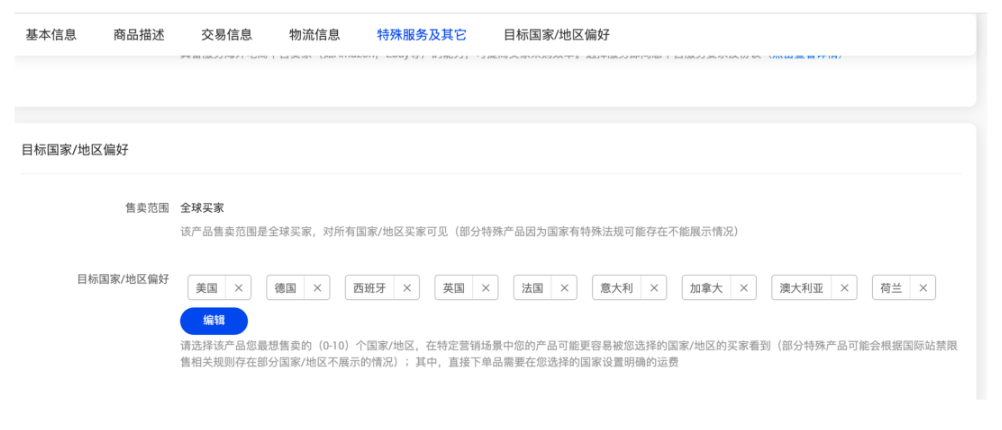
Task: Click the 荷兰 tag label
Action: click(891, 288)
